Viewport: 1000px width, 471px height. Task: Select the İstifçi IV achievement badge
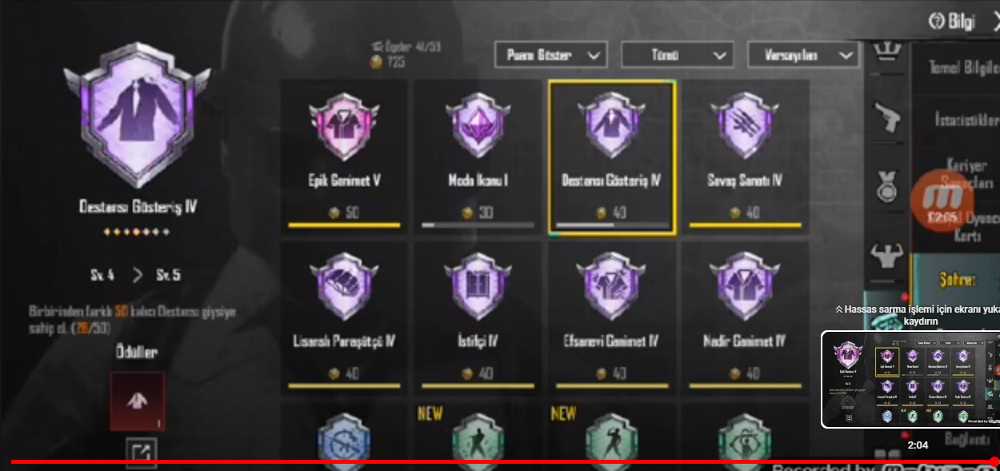[478, 317]
